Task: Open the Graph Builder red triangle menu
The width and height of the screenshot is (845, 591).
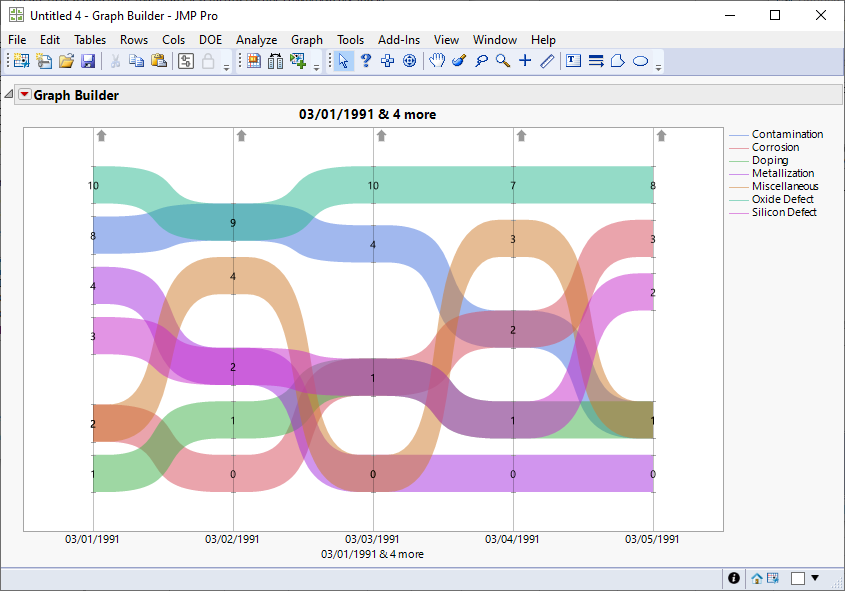Action: coord(24,94)
